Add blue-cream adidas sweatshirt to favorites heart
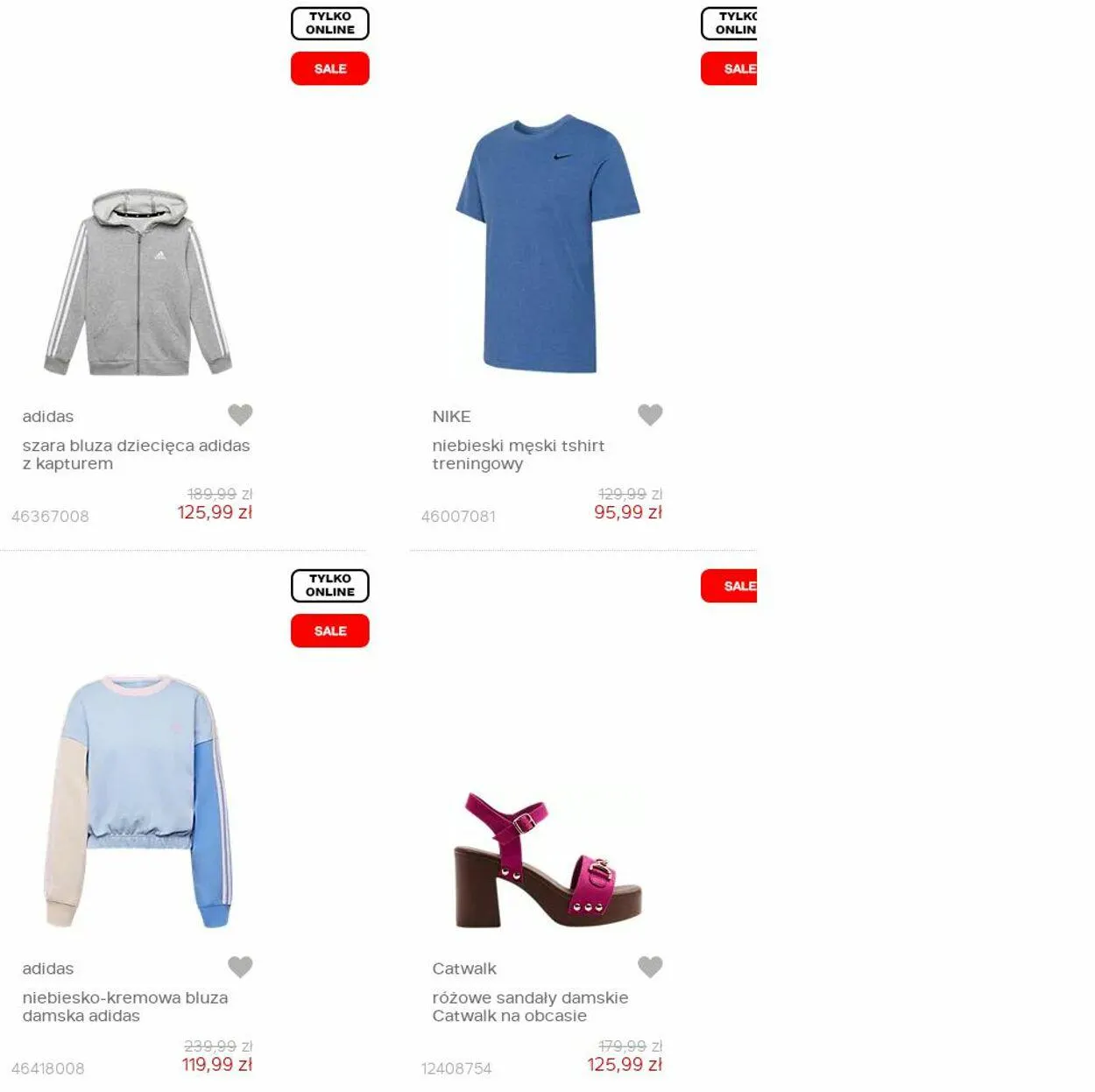 click(240, 967)
